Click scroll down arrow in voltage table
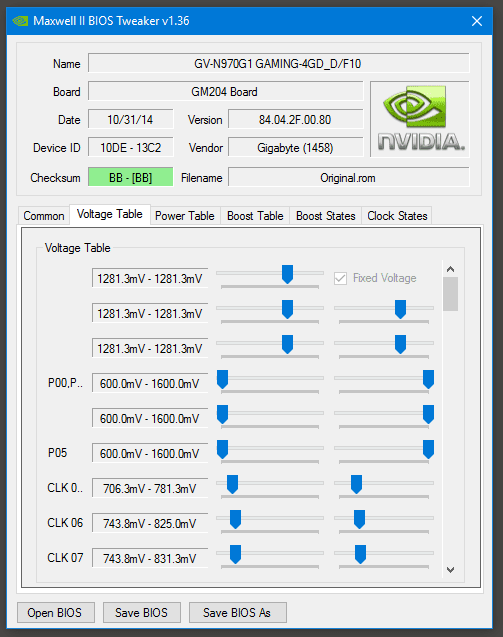503x637 pixels. click(x=450, y=570)
